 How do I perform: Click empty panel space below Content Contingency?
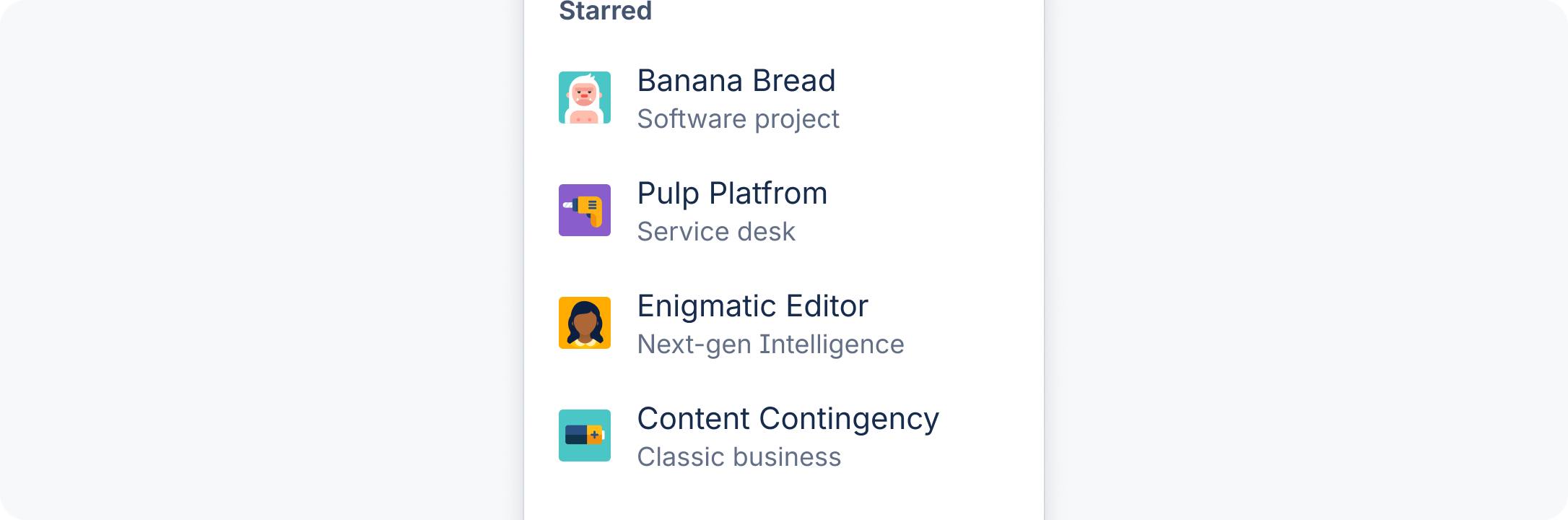tap(784, 500)
